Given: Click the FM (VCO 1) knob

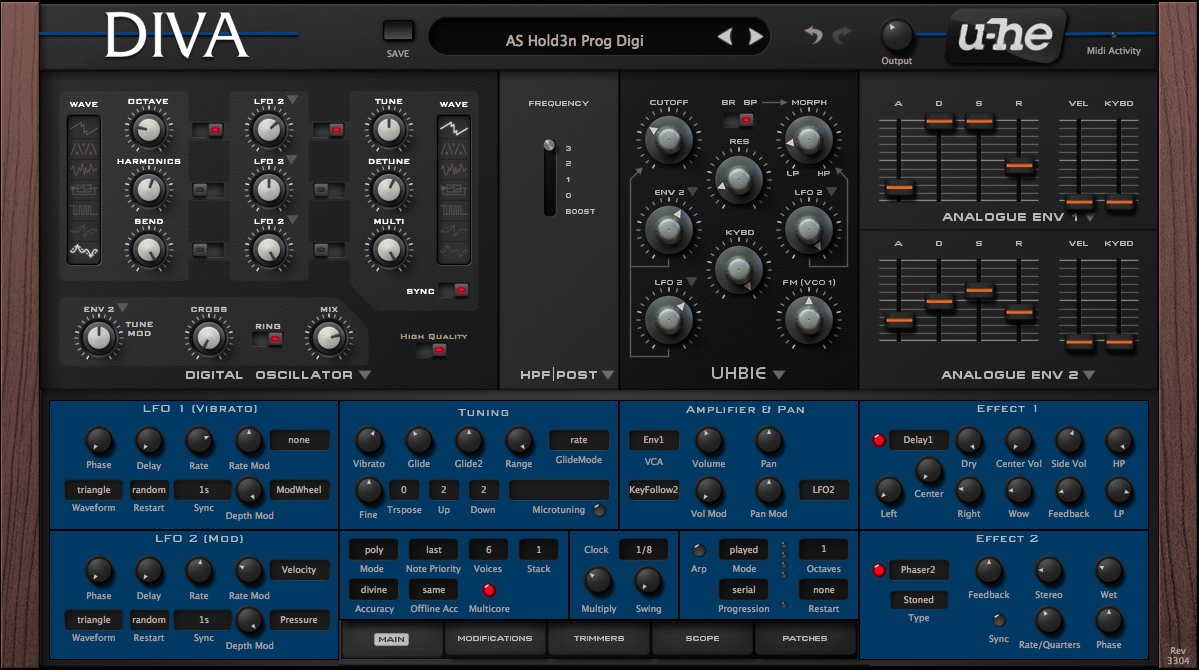Looking at the screenshot, I should pos(808,319).
